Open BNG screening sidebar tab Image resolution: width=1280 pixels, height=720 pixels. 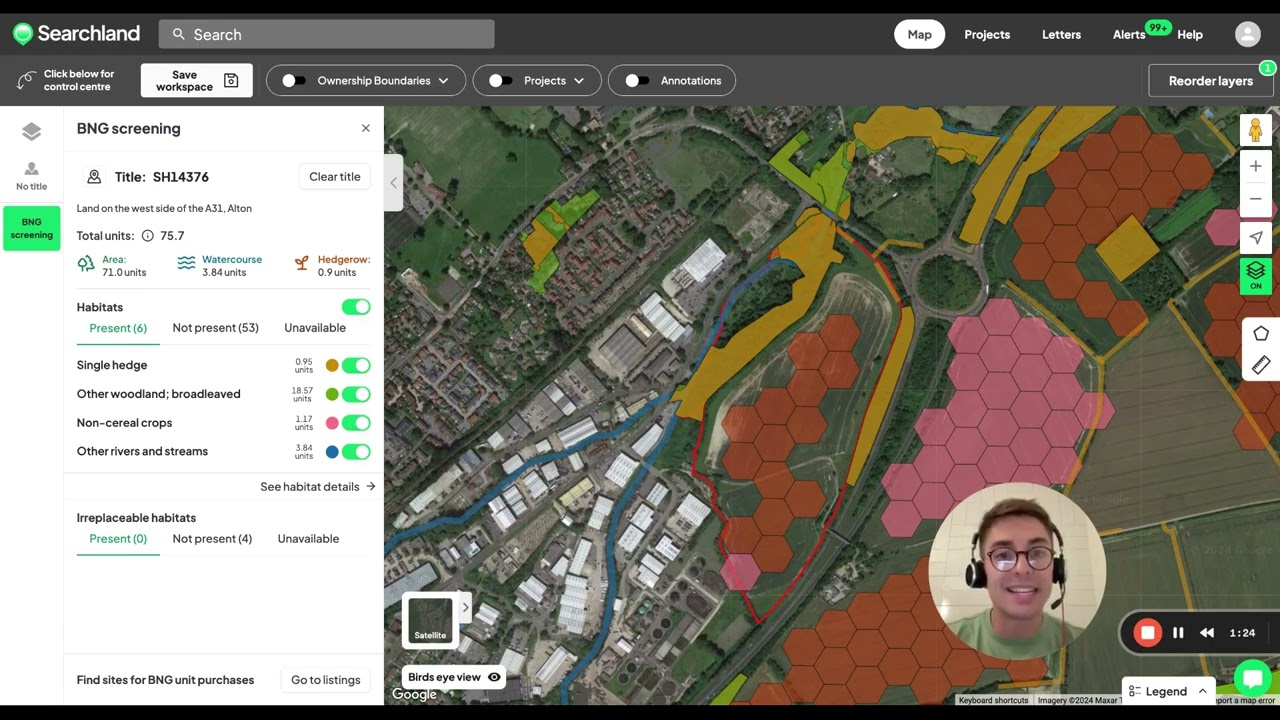(31, 228)
